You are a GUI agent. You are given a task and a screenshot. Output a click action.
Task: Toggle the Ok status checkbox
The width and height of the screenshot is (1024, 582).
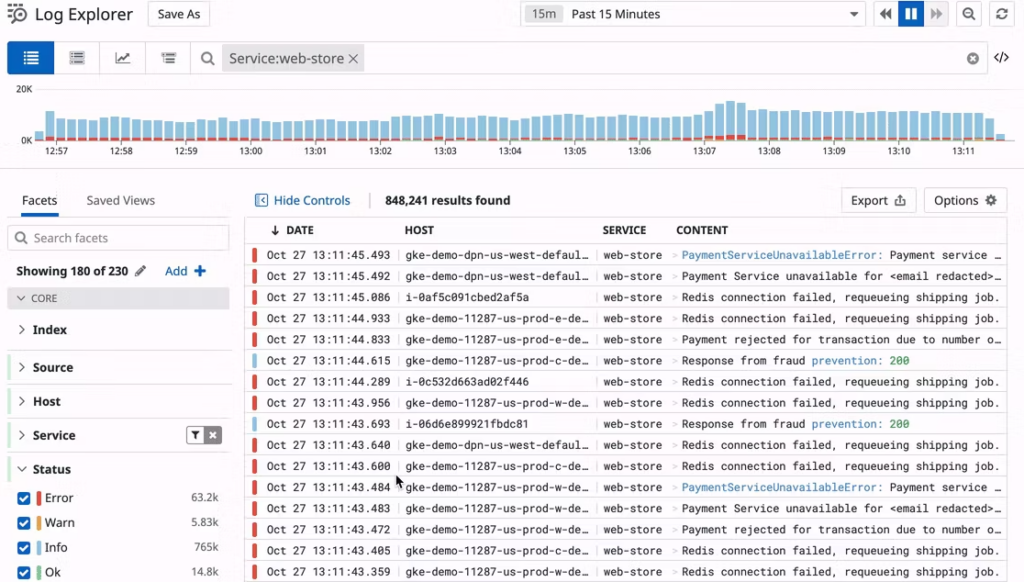24,573
